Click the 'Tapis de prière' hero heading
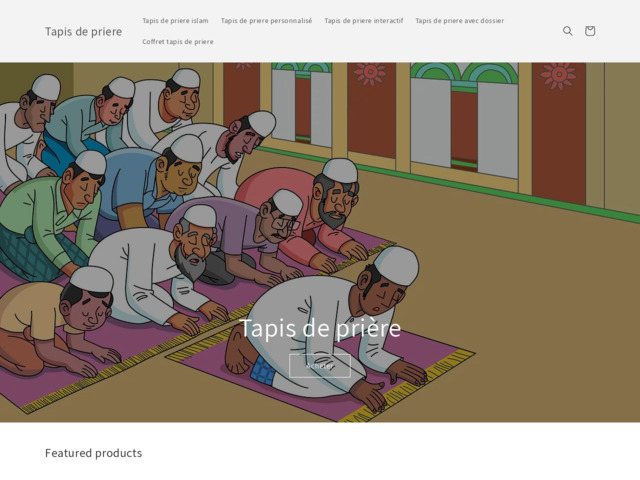Screen dimensions: 640x480 click(x=320, y=328)
